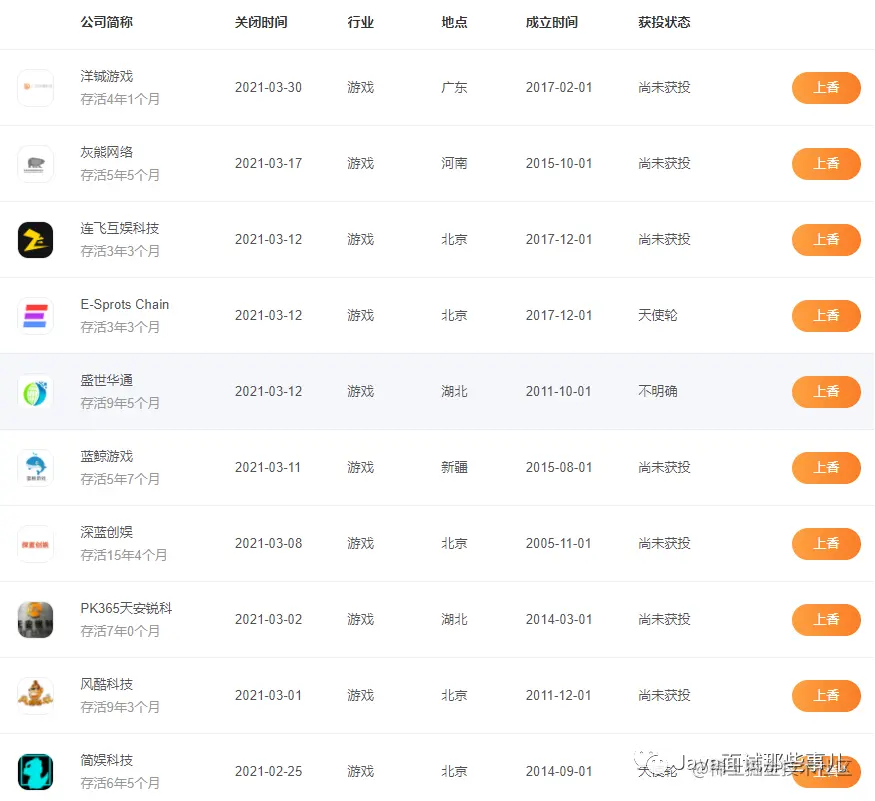Viewport: 875px width, 801px height.
Task: Click the 获投状态 column header
Action: pos(664,22)
